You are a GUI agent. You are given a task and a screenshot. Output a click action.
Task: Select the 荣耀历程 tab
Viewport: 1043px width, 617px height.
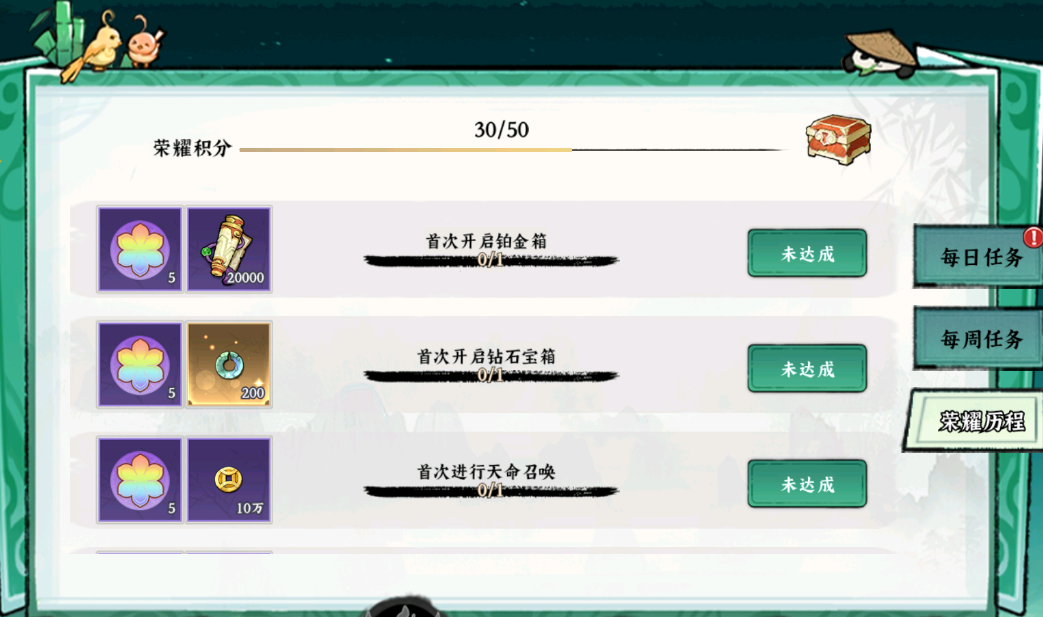click(x=978, y=421)
